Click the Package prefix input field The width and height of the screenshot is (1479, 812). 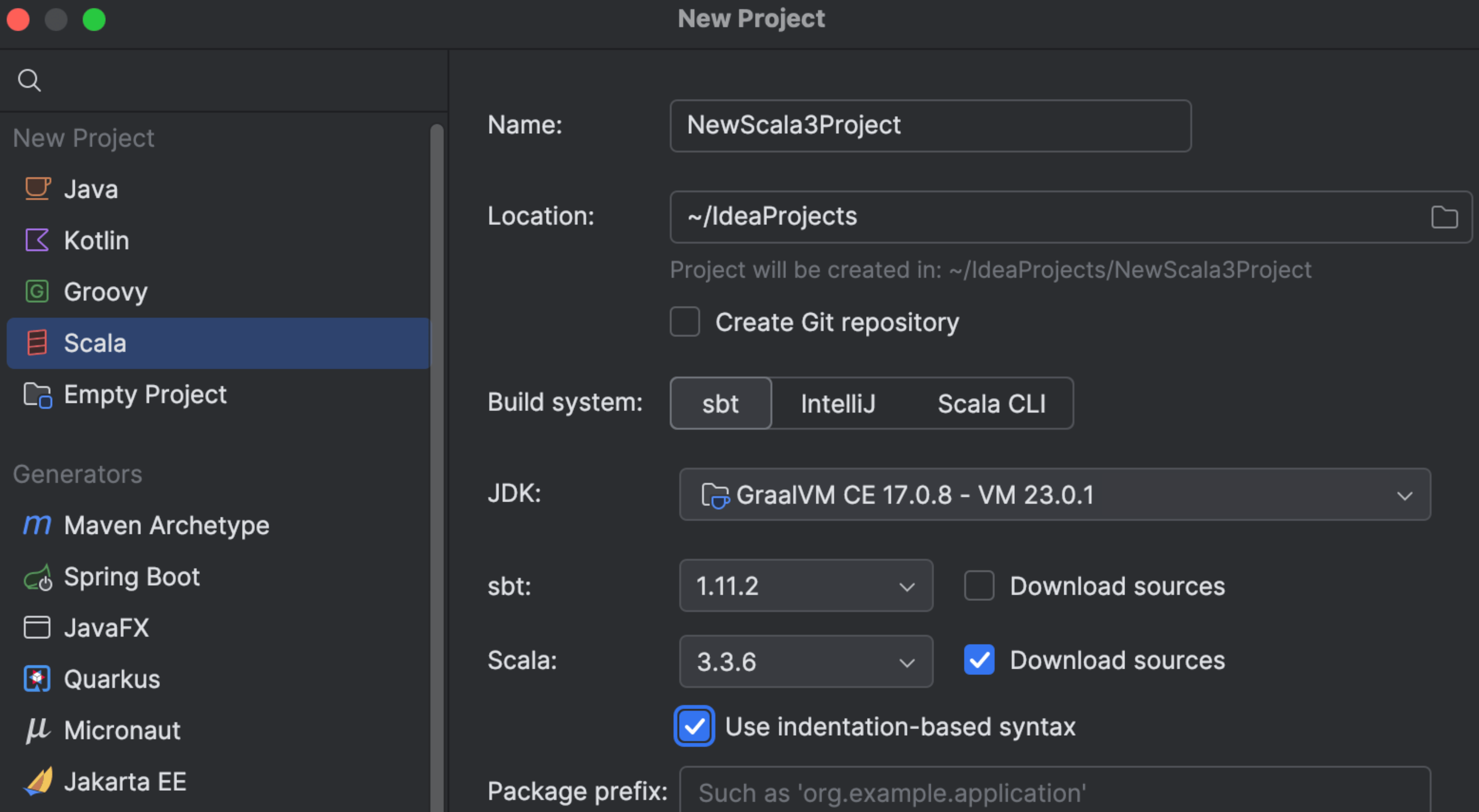coord(1054,792)
